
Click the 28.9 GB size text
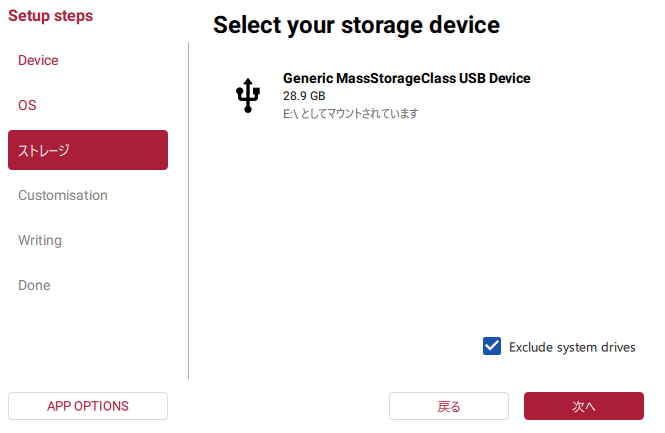pos(304,96)
